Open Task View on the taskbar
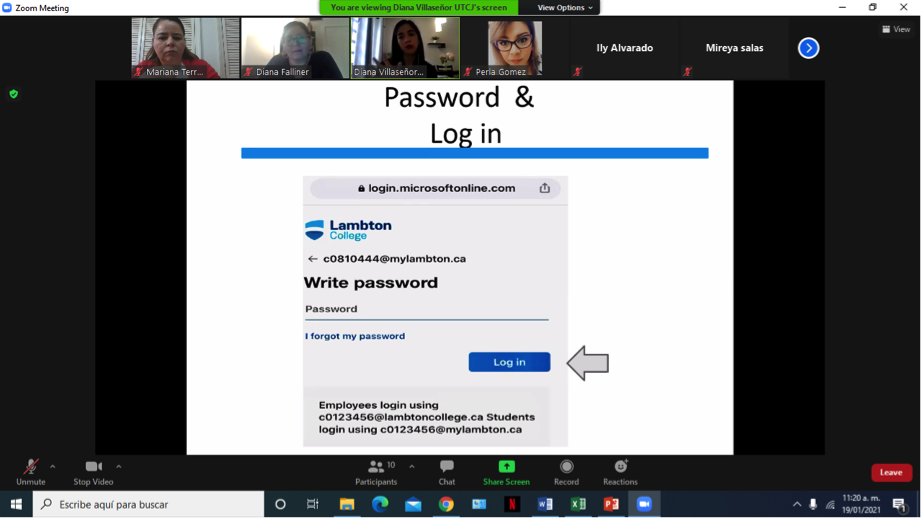Screen dimensions: 921x518 pyautogui.click(x=312, y=504)
